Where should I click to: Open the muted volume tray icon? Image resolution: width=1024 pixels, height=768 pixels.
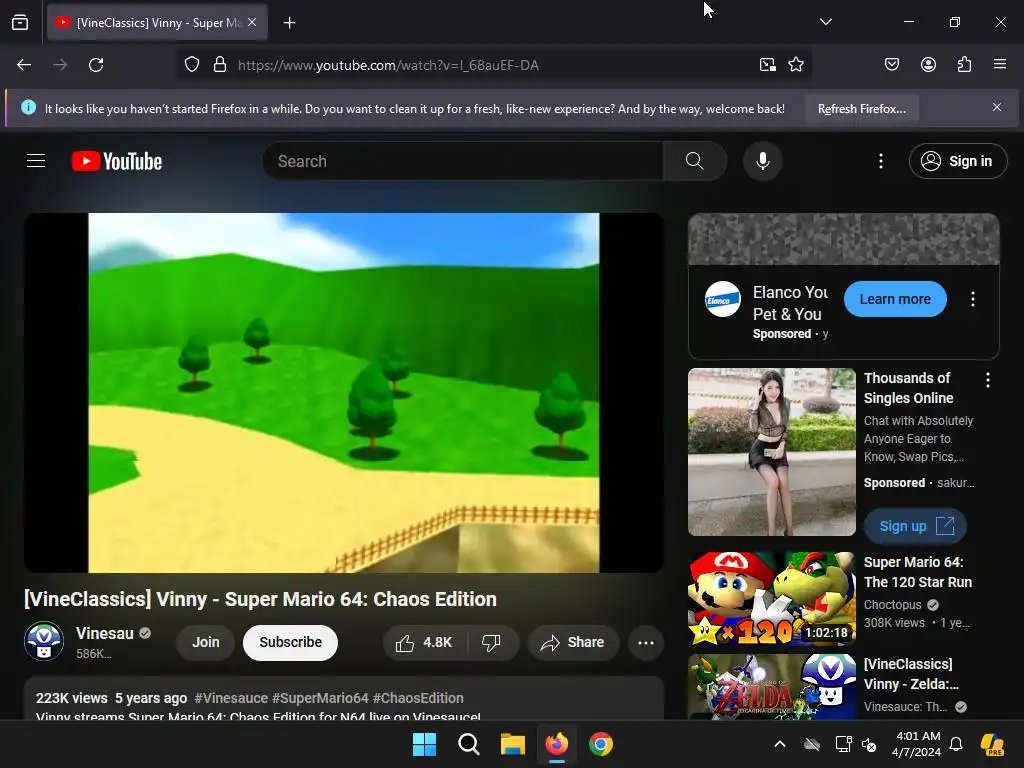click(869, 744)
